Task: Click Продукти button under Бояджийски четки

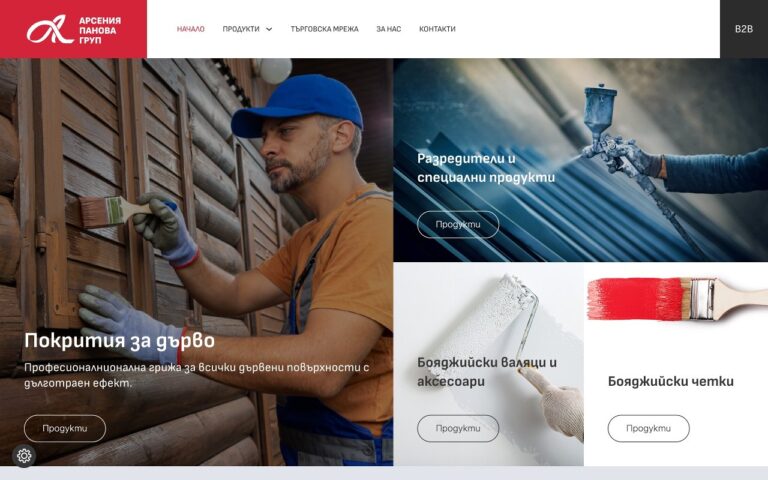Action: pos(648,429)
